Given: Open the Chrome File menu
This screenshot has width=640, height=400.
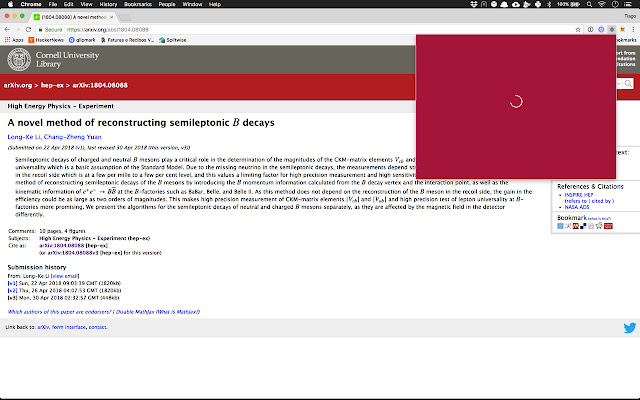Looking at the screenshot, I should [53, 4].
